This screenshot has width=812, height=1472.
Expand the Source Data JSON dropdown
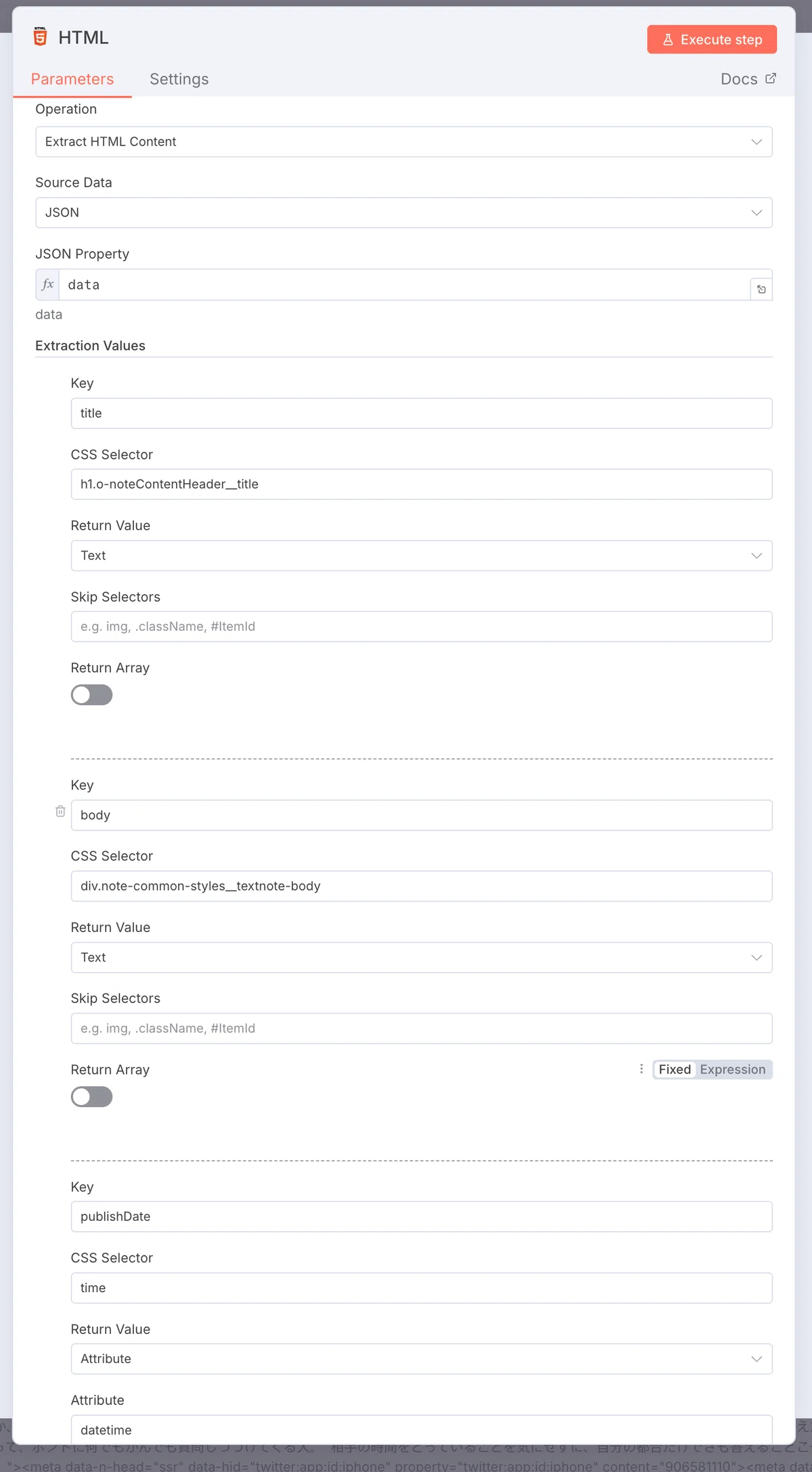[404, 213]
